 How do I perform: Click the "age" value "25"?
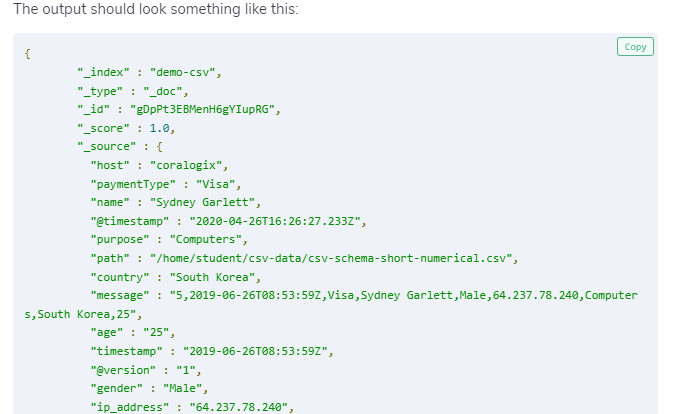click(x=156, y=332)
